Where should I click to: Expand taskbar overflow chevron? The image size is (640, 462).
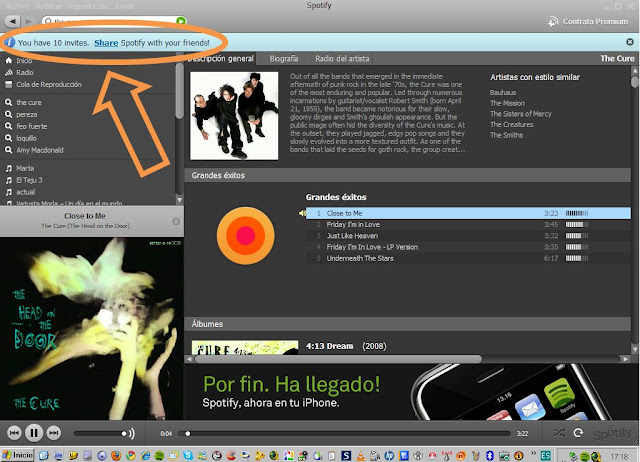533,454
